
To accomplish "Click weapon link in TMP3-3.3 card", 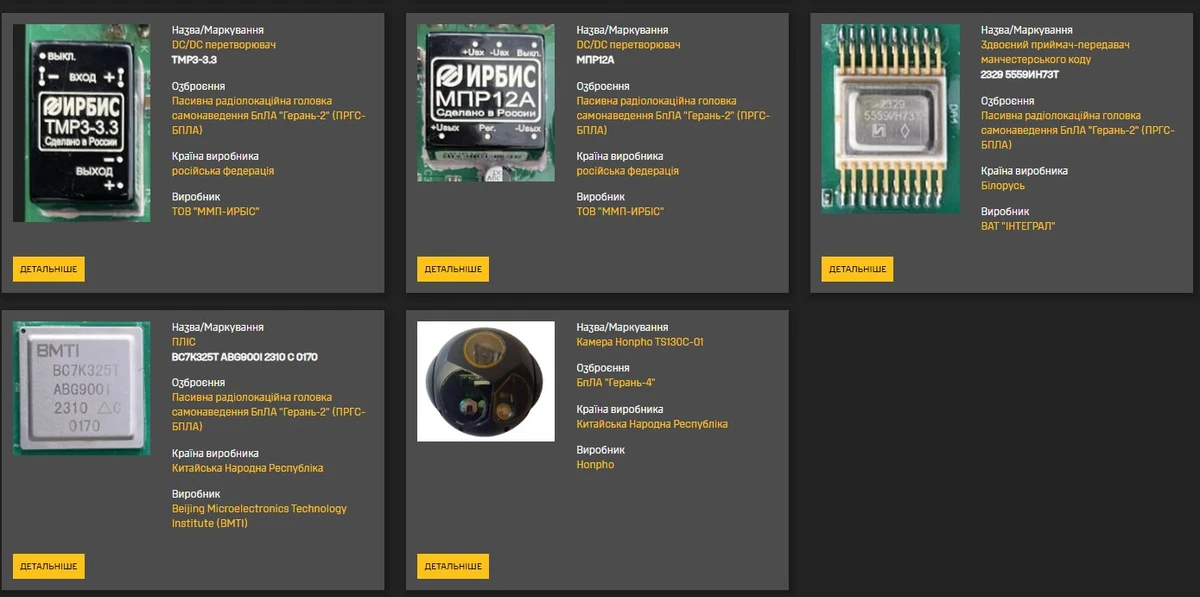I will [x=269, y=115].
